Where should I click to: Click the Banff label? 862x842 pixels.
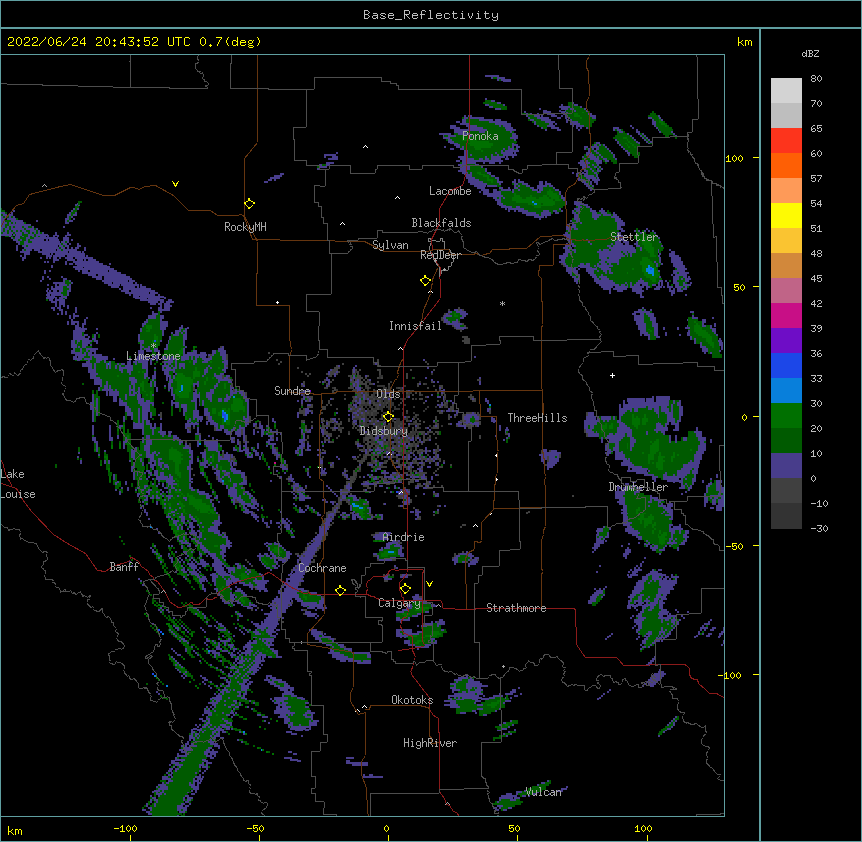point(124,567)
